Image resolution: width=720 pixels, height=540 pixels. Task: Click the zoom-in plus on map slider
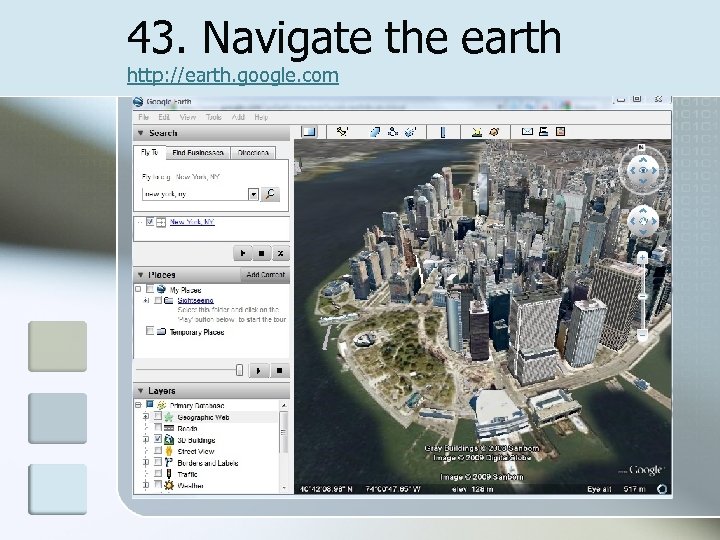[x=642, y=258]
